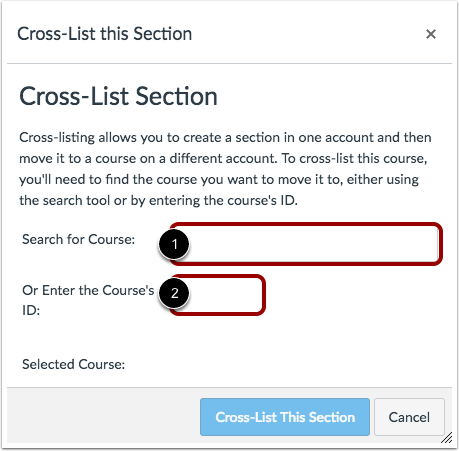This screenshot has width=459, height=451.
Task: Click blank space after 'Selected Course:' text
Action: (287, 364)
